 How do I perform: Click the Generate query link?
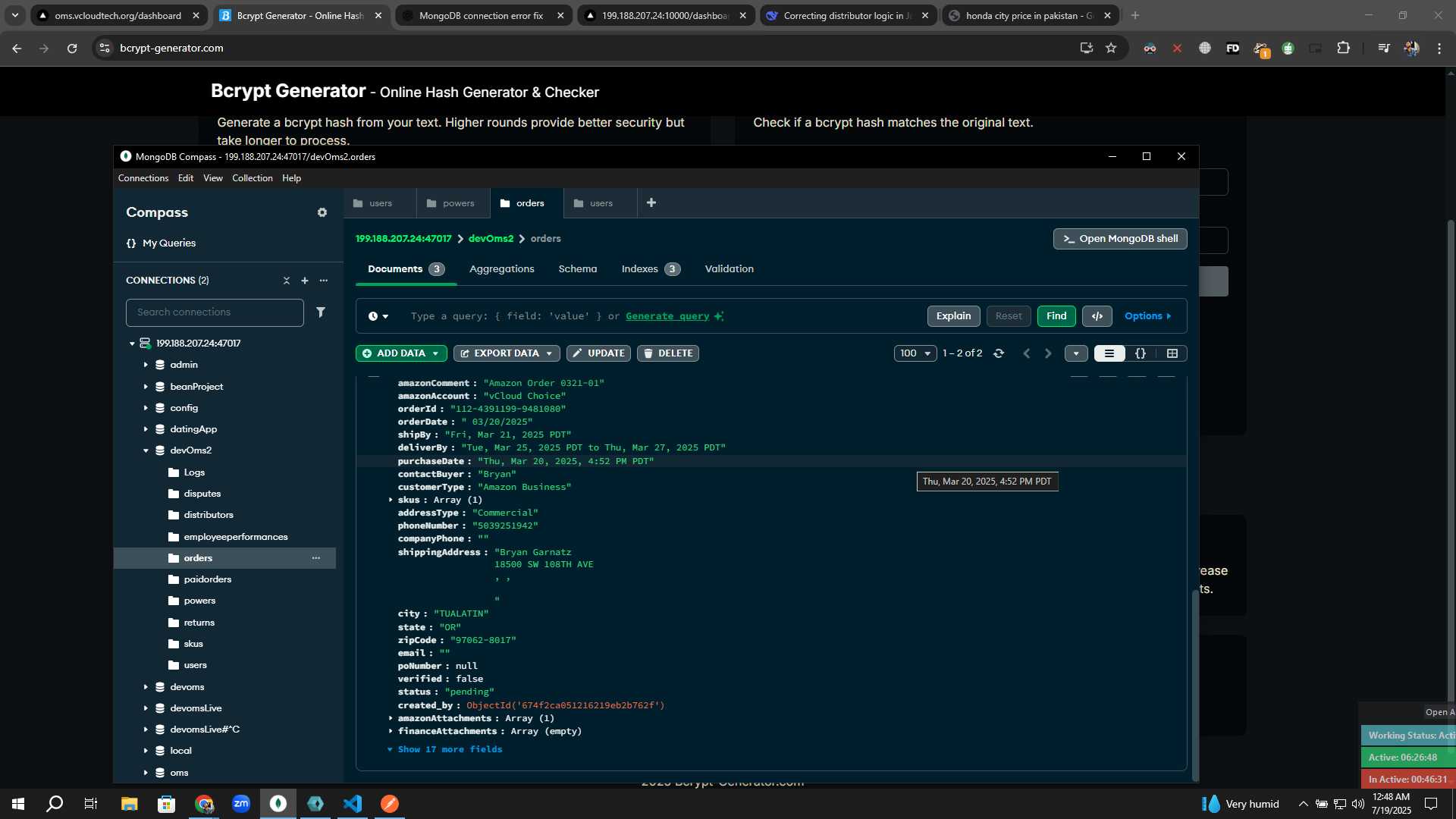(x=667, y=316)
